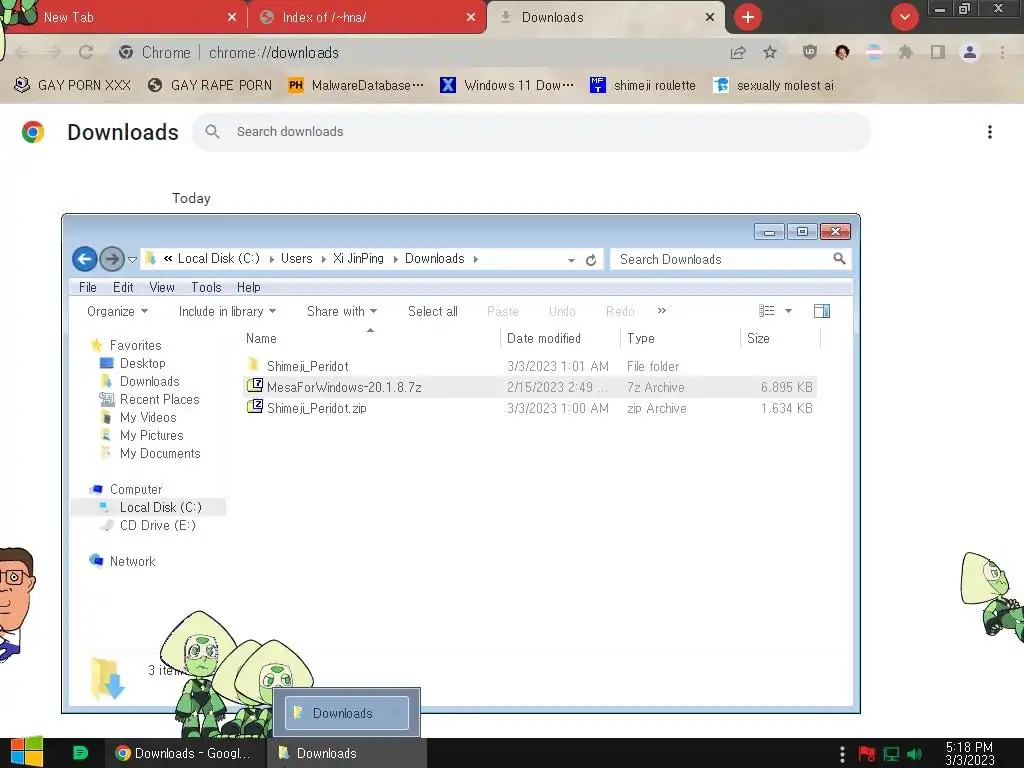
Task: Click the Explorer forward arrow button
Action: pos(112,259)
